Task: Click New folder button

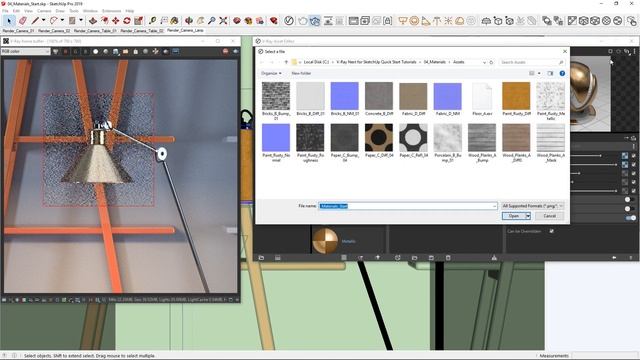Action: [x=301, y=73]
